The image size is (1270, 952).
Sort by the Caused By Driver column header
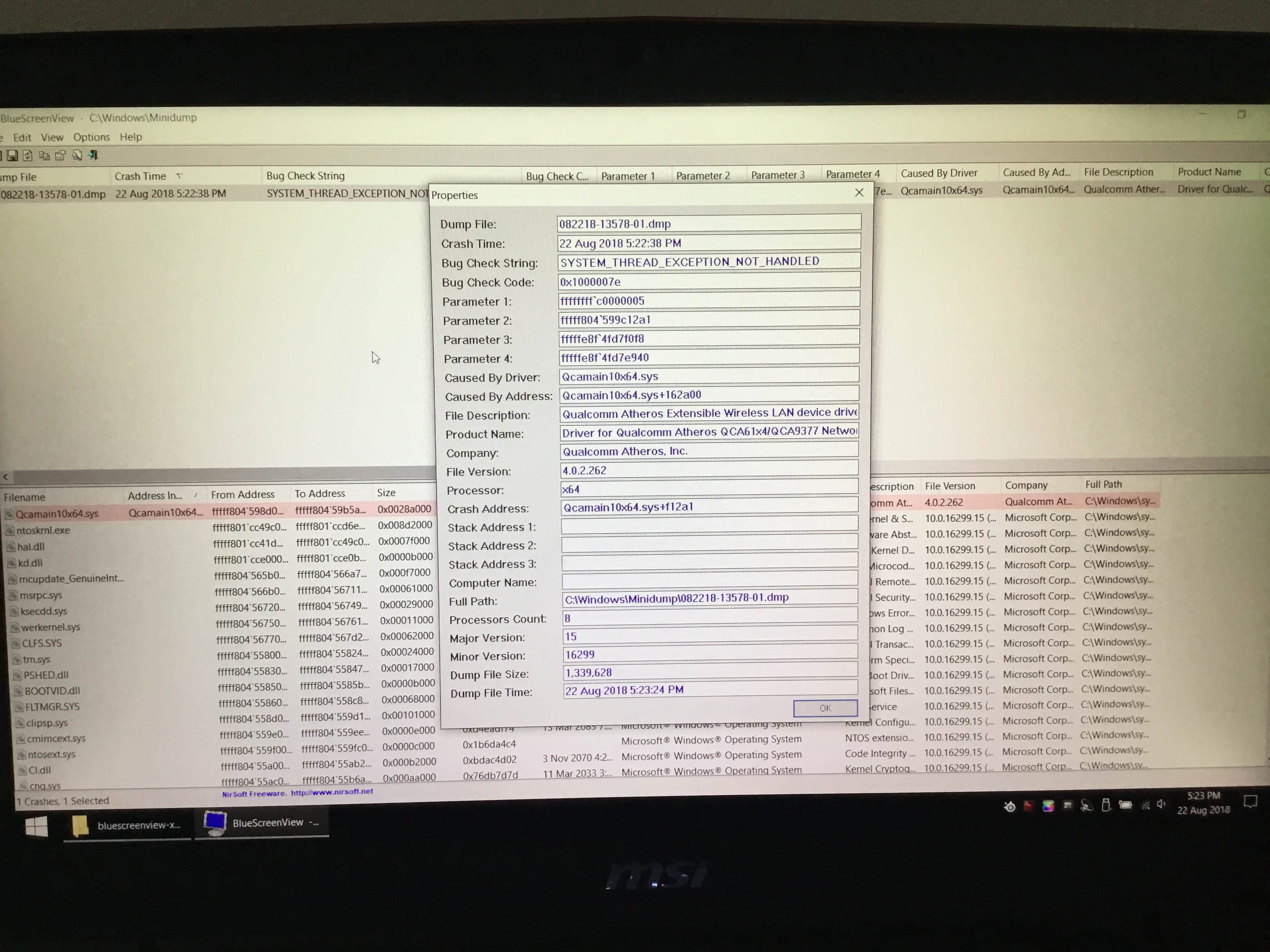pyautogui.click(x=947, y=173)
